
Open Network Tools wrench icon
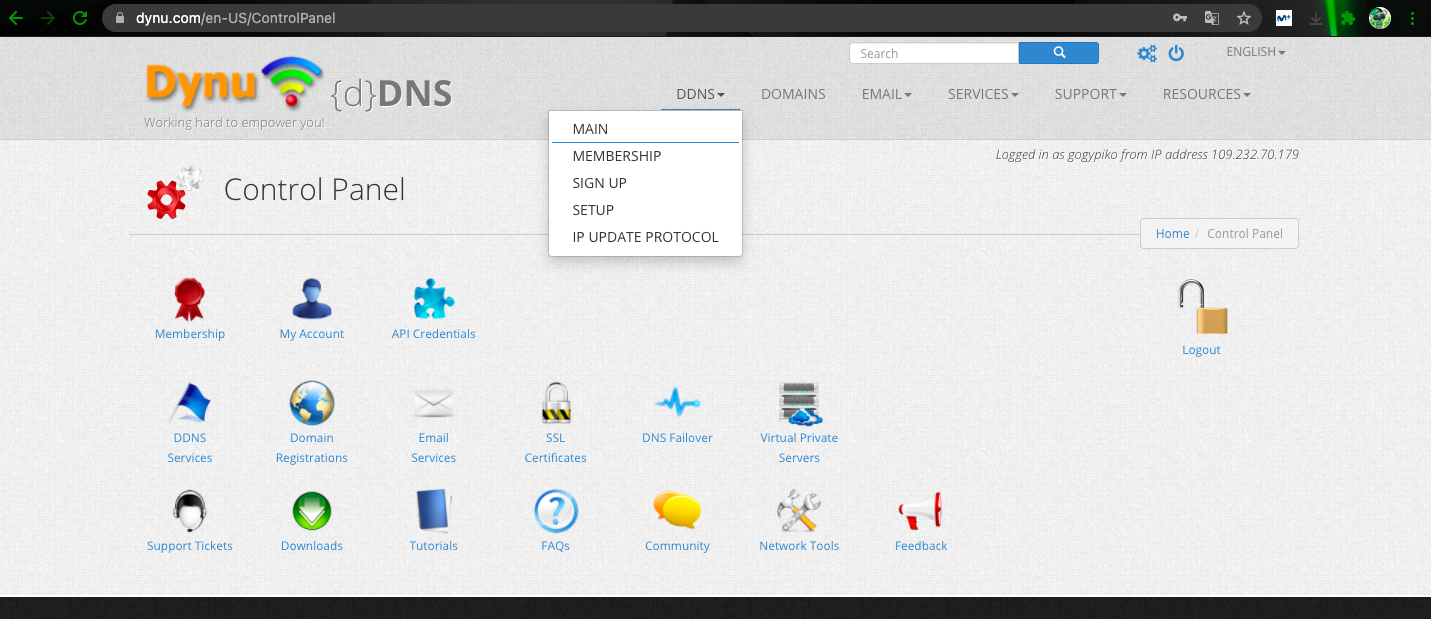(x=799, y=511)
